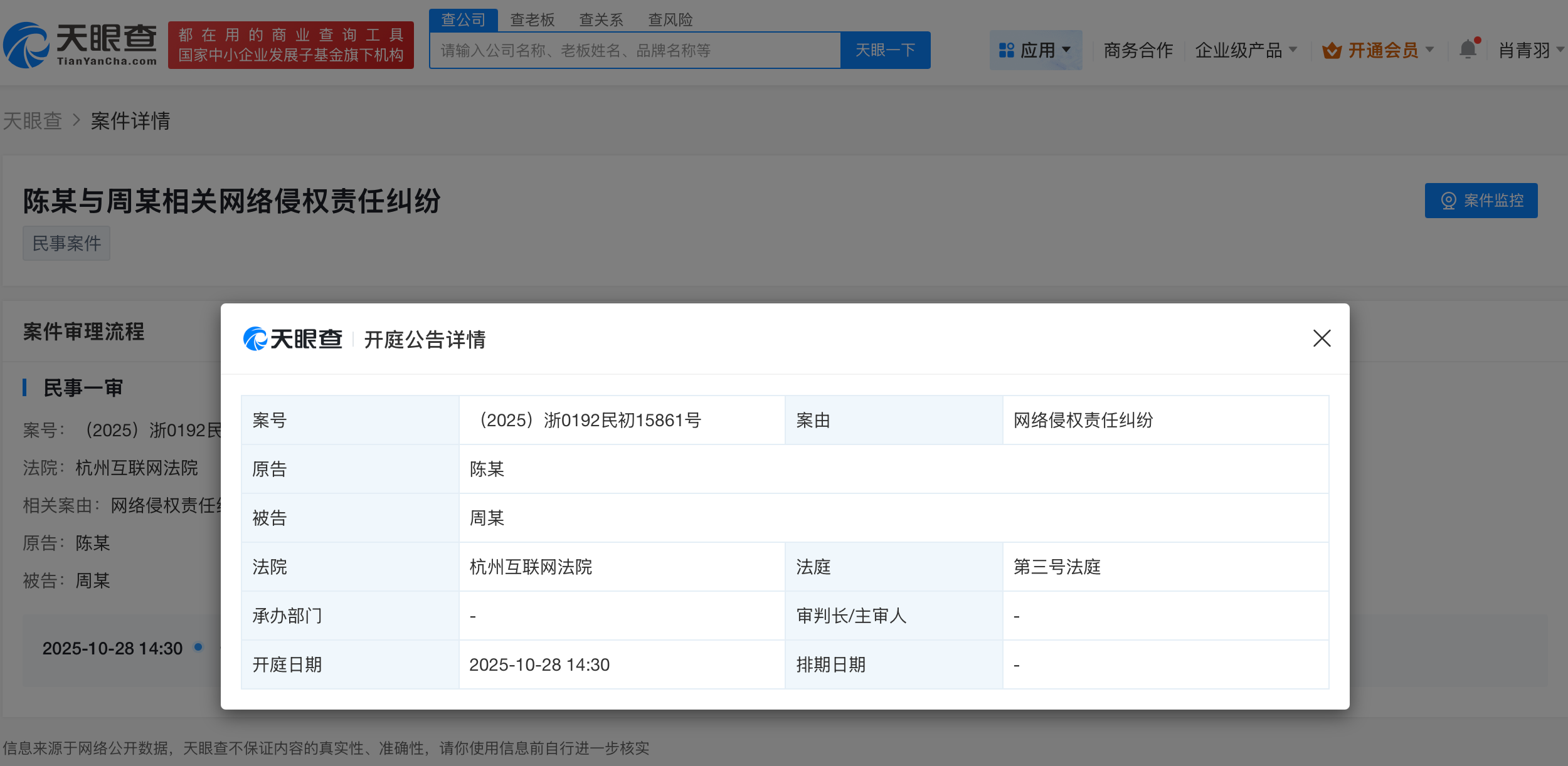1568x766 pixels.
Task: Click the apps grid icon beside 应用
Action: (x=1006, y=49)
